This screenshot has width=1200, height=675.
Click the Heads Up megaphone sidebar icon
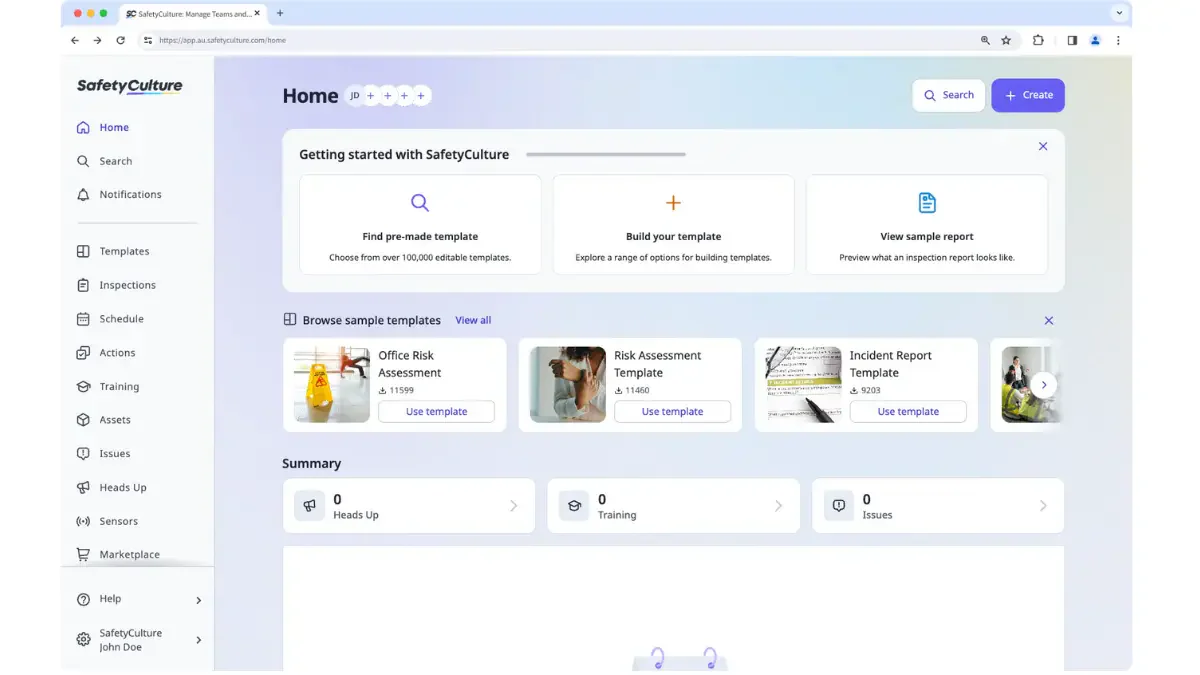[x=83, y=487]
